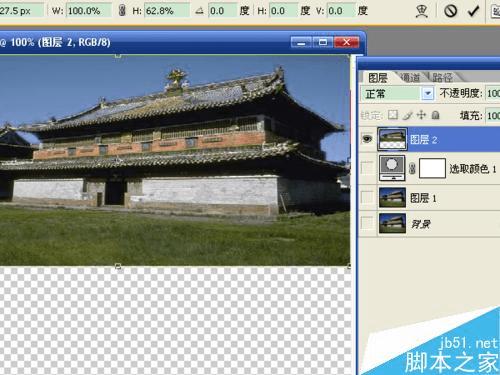Select the 背景 layer name
Image resolution: width=500 pixels, height=375 pixels.
pyautogui.click(x=420, y=224)
